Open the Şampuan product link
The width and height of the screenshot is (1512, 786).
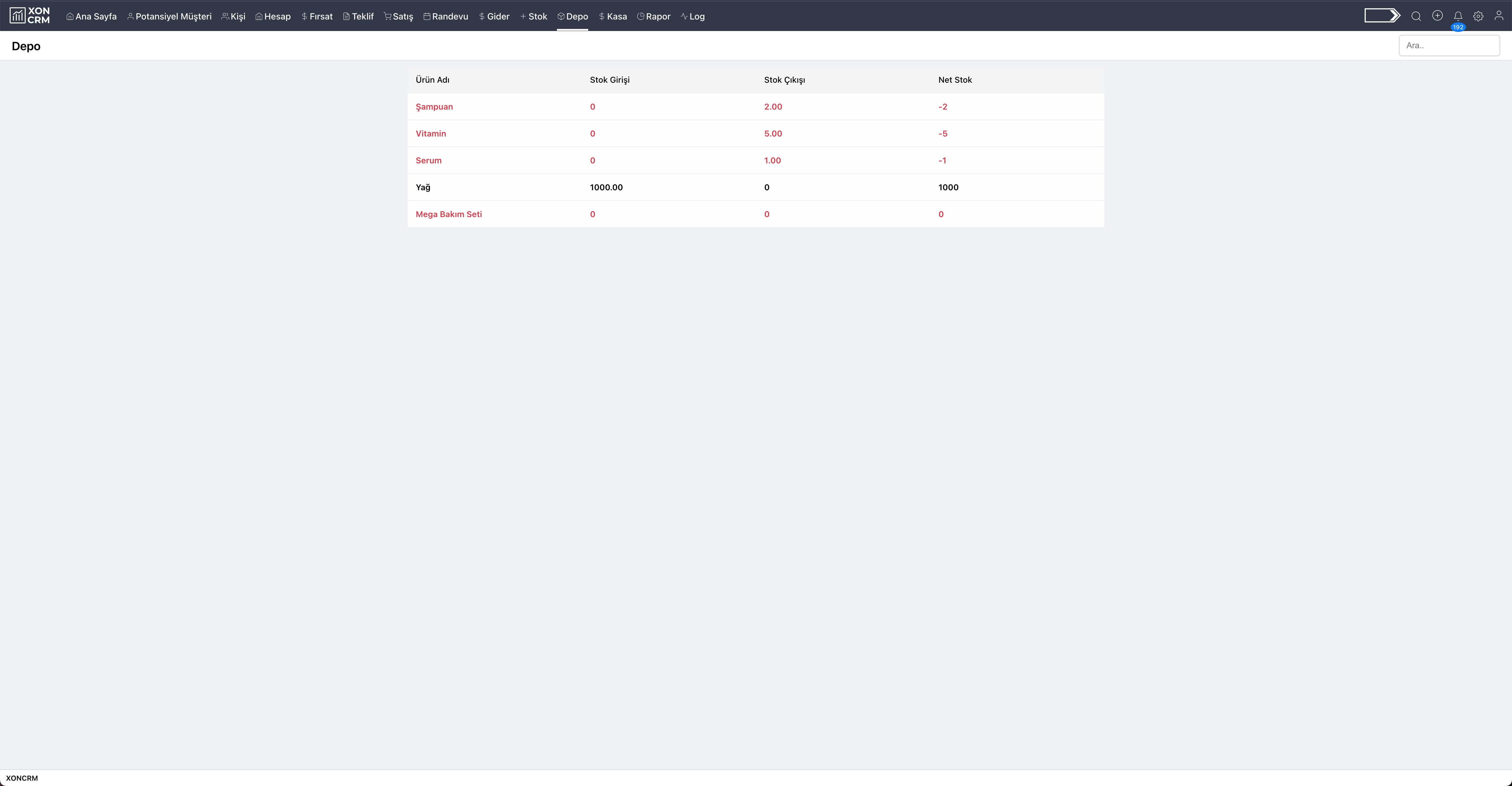click(434, 107)
